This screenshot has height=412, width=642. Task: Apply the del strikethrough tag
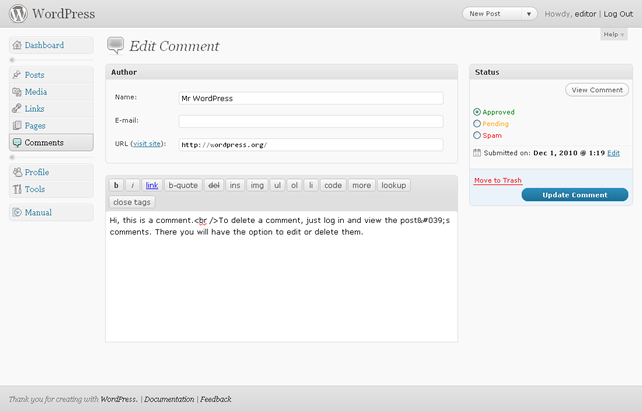pyautogui.click(x=214, y=185)
